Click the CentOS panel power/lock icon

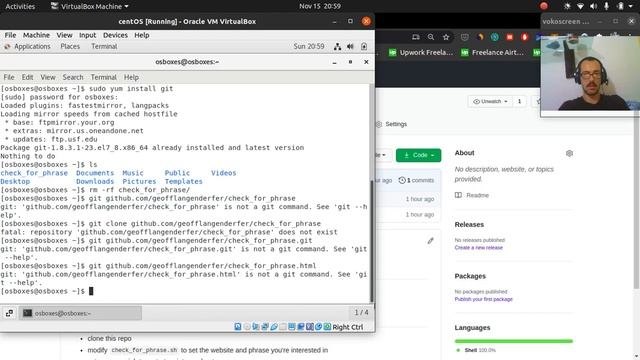tap(364, 47)
